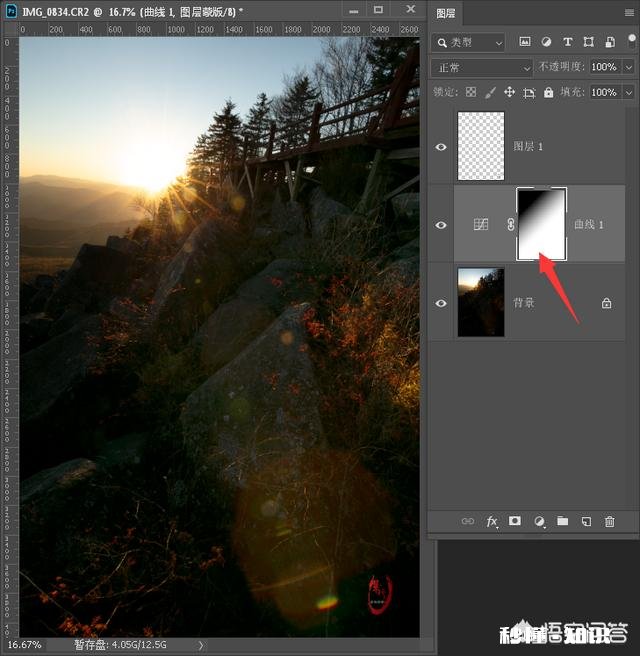Toggle visibility of the 曲线 1 layer
The width and height of the screenshot is (640, 656).
point(441,225)
